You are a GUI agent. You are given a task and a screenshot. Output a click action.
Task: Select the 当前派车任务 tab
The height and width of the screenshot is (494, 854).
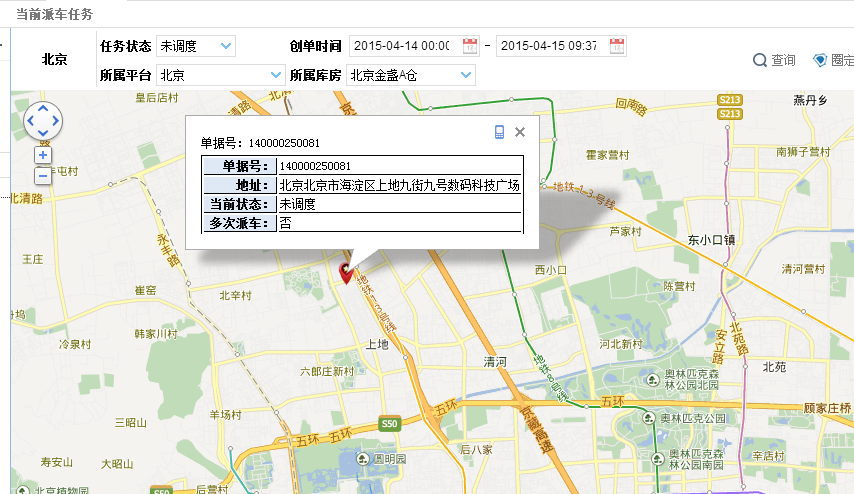point(55,13)
